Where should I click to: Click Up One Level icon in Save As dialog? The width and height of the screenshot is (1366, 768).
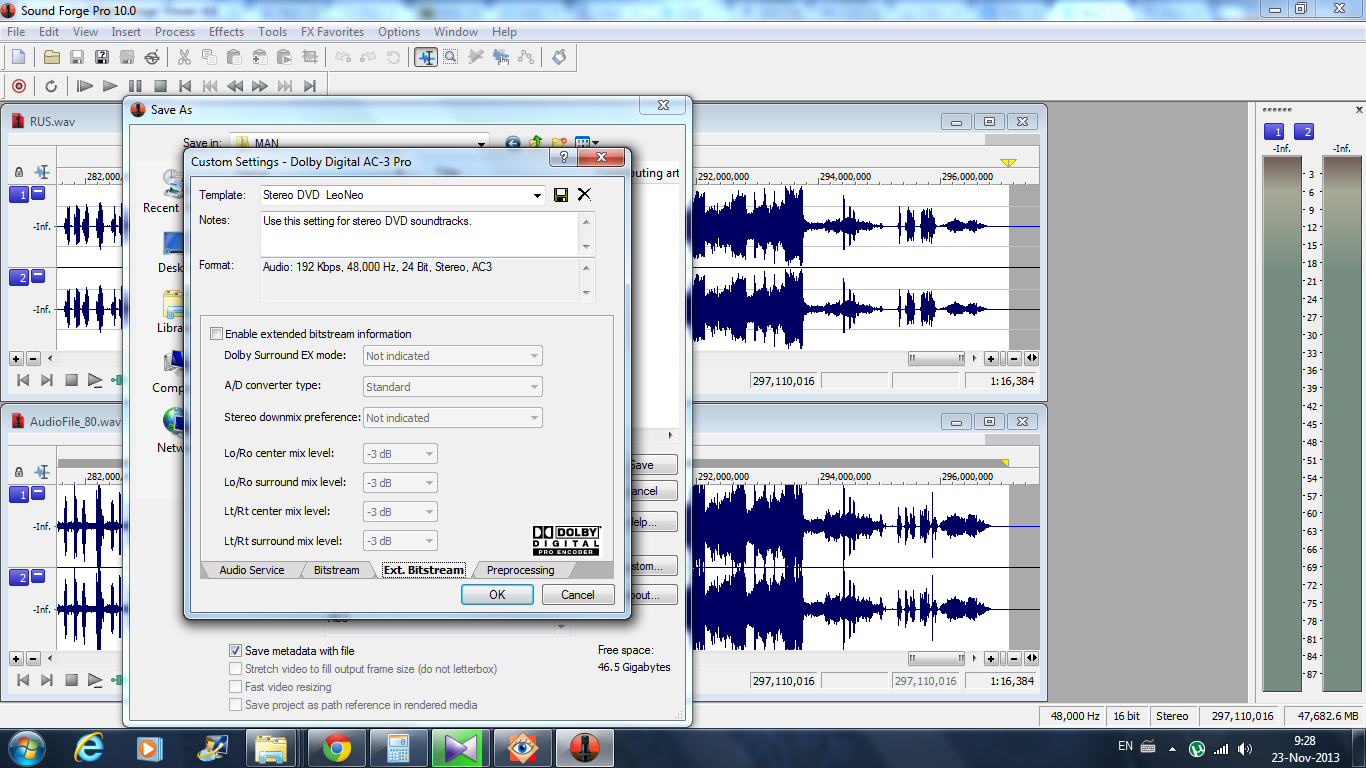point(536,144)
